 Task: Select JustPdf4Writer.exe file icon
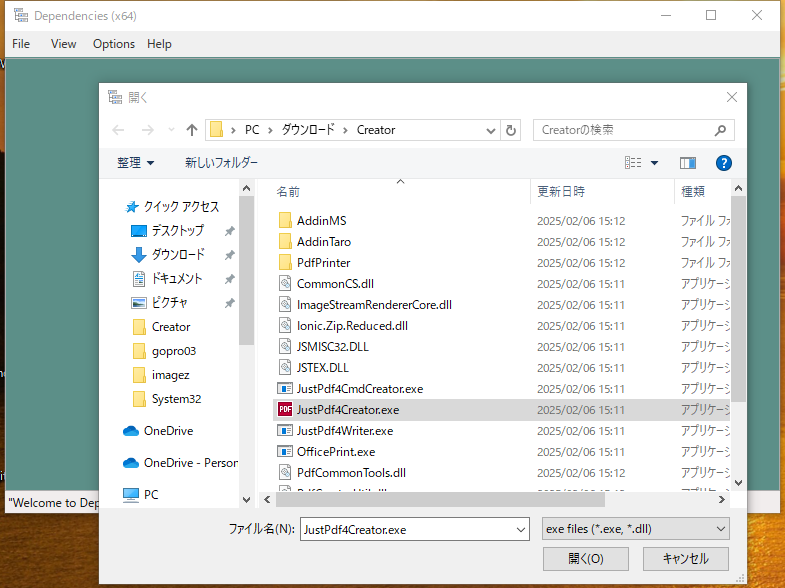point(285,431)
